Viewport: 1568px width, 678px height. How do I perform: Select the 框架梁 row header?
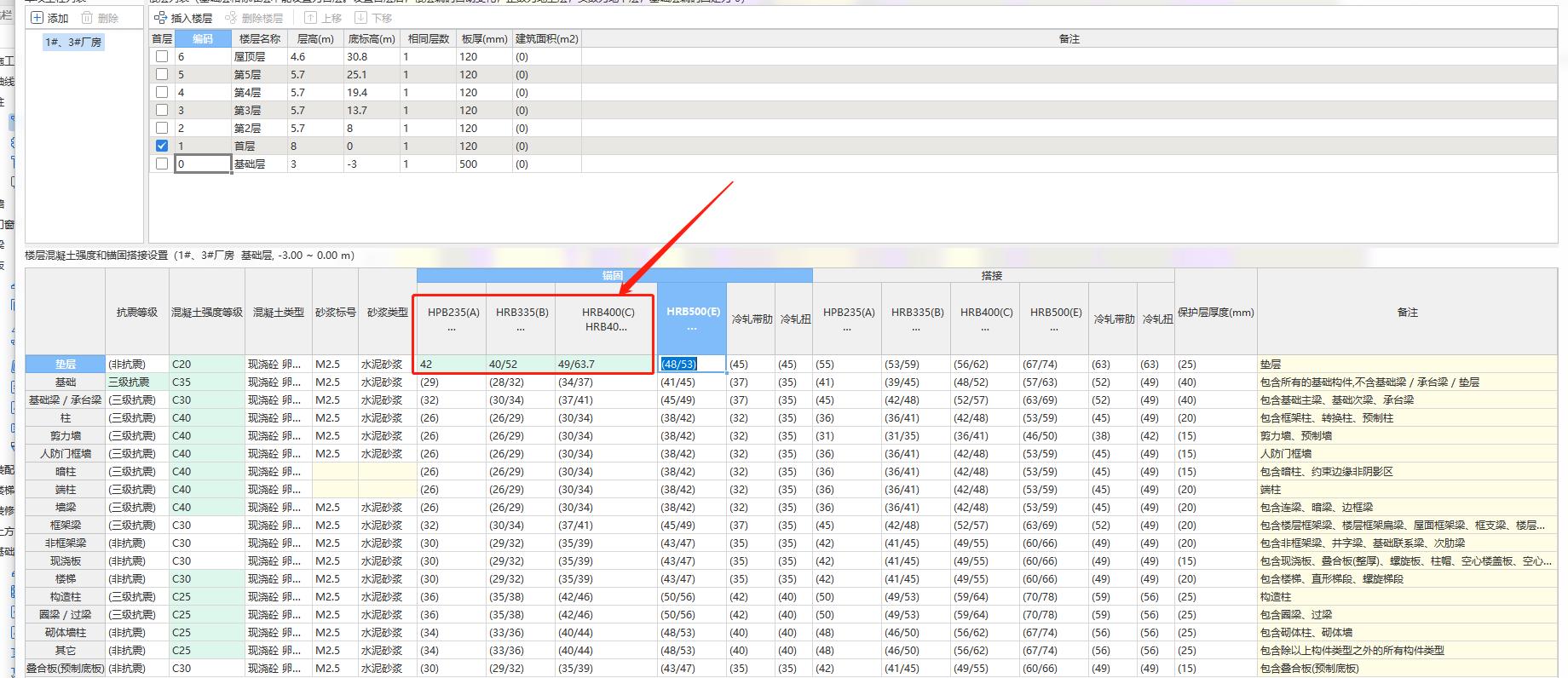point(66,525)
